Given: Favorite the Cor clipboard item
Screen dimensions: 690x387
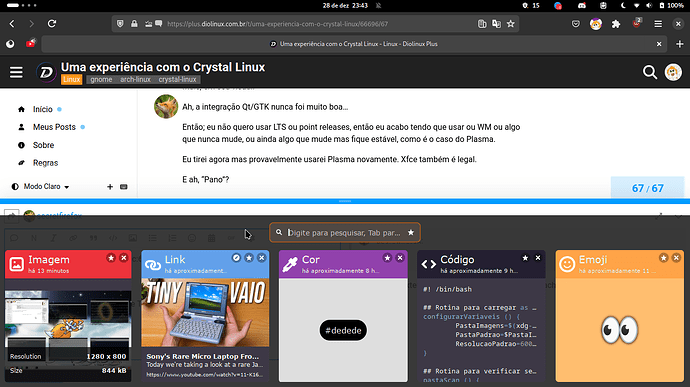Looking at the screenshot, I should (387, 258).
